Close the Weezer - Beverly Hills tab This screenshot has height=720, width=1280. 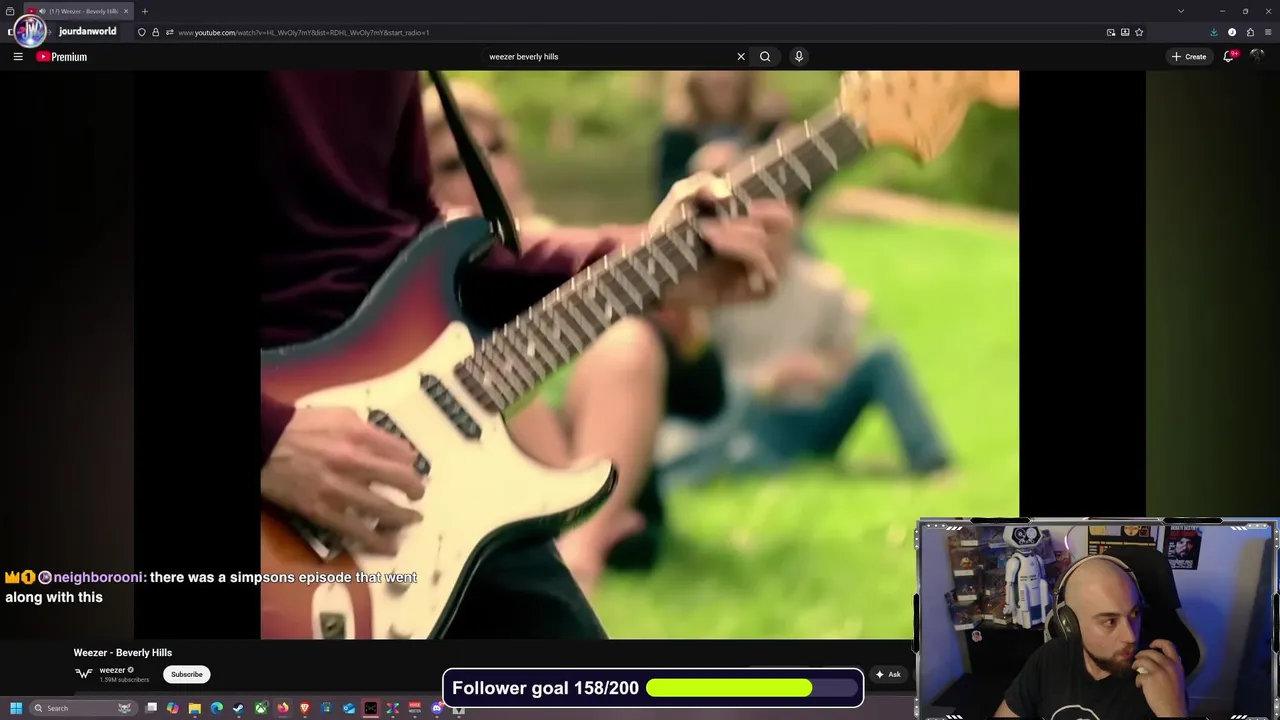126,11
